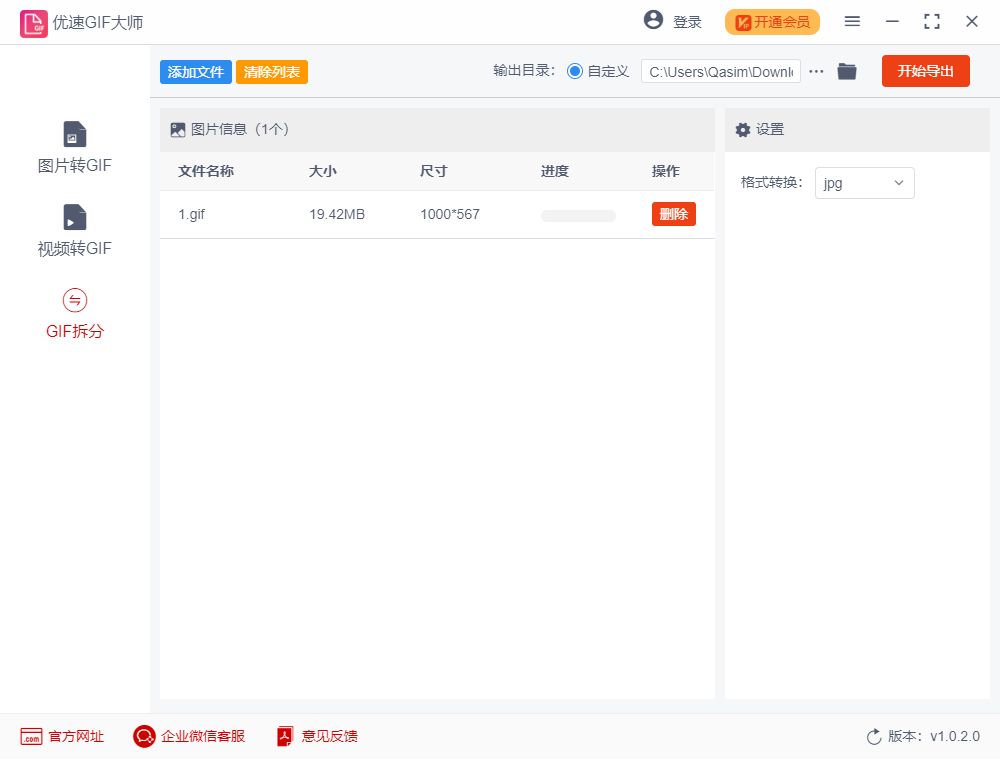
Task: Click the output directory path input field
Action: click(720, 71)
